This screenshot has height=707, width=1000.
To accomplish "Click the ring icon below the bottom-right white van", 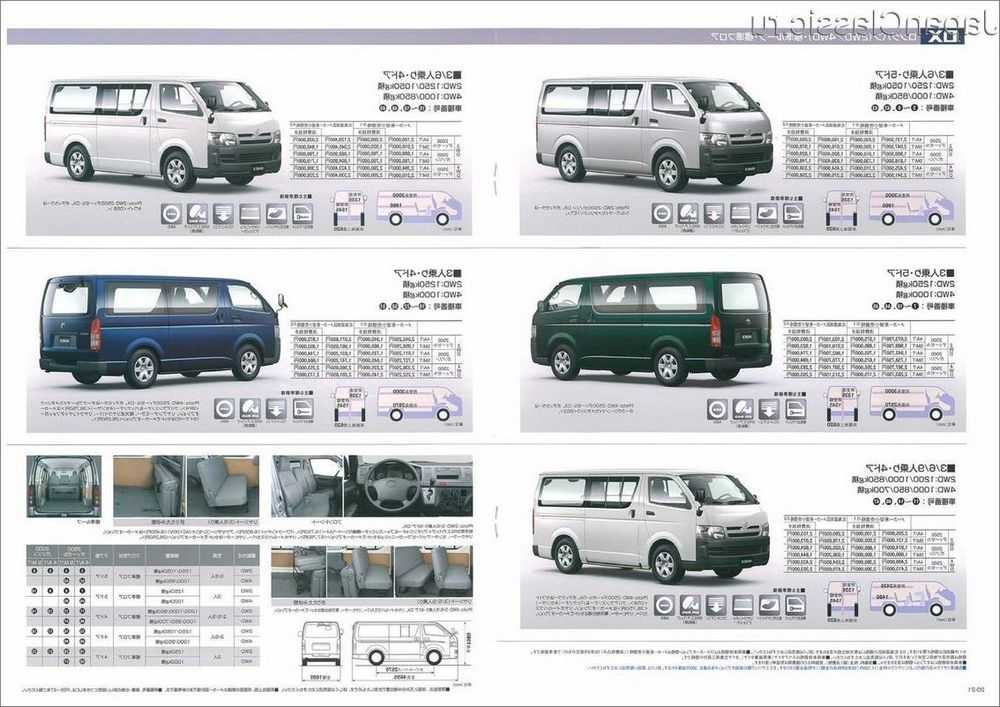I will pyautogui.click(x=664, y=605).
